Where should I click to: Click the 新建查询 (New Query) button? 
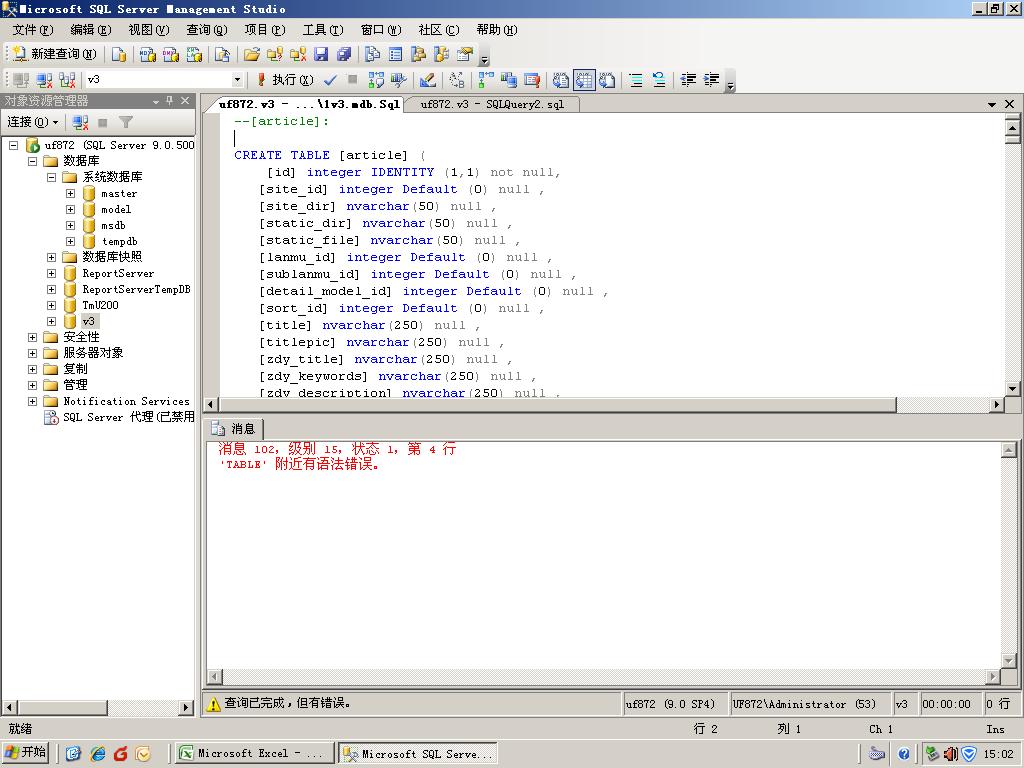[x=55, y=54]
